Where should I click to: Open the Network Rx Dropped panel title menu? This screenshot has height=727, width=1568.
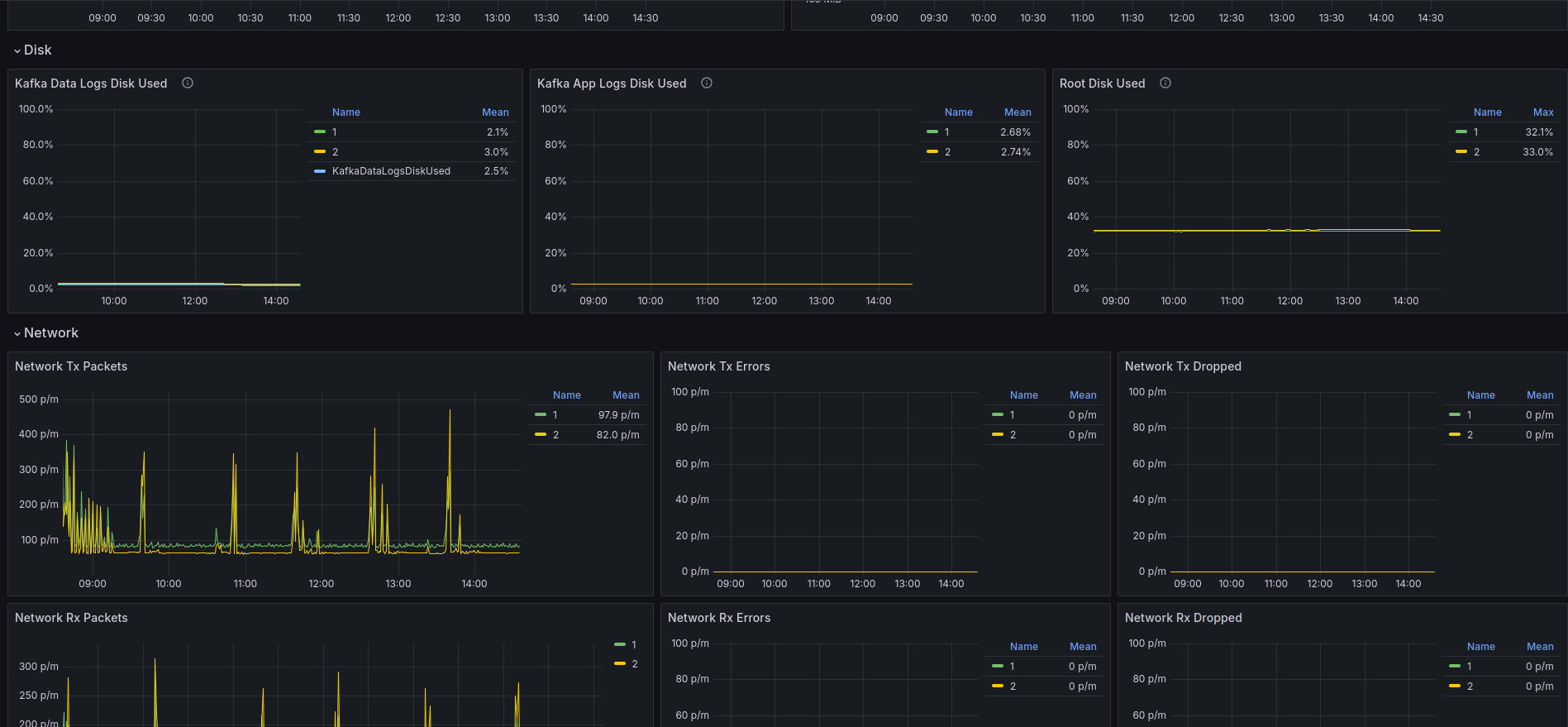(x=1183, y=618)
